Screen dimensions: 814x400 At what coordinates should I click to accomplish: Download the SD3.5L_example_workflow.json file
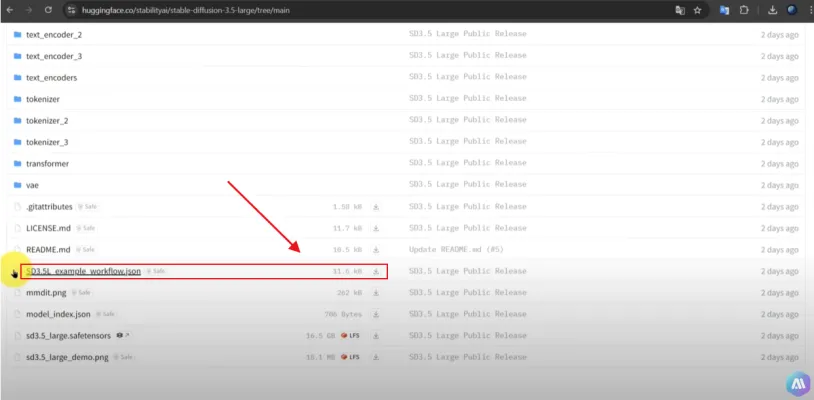(x=376, y=271)
